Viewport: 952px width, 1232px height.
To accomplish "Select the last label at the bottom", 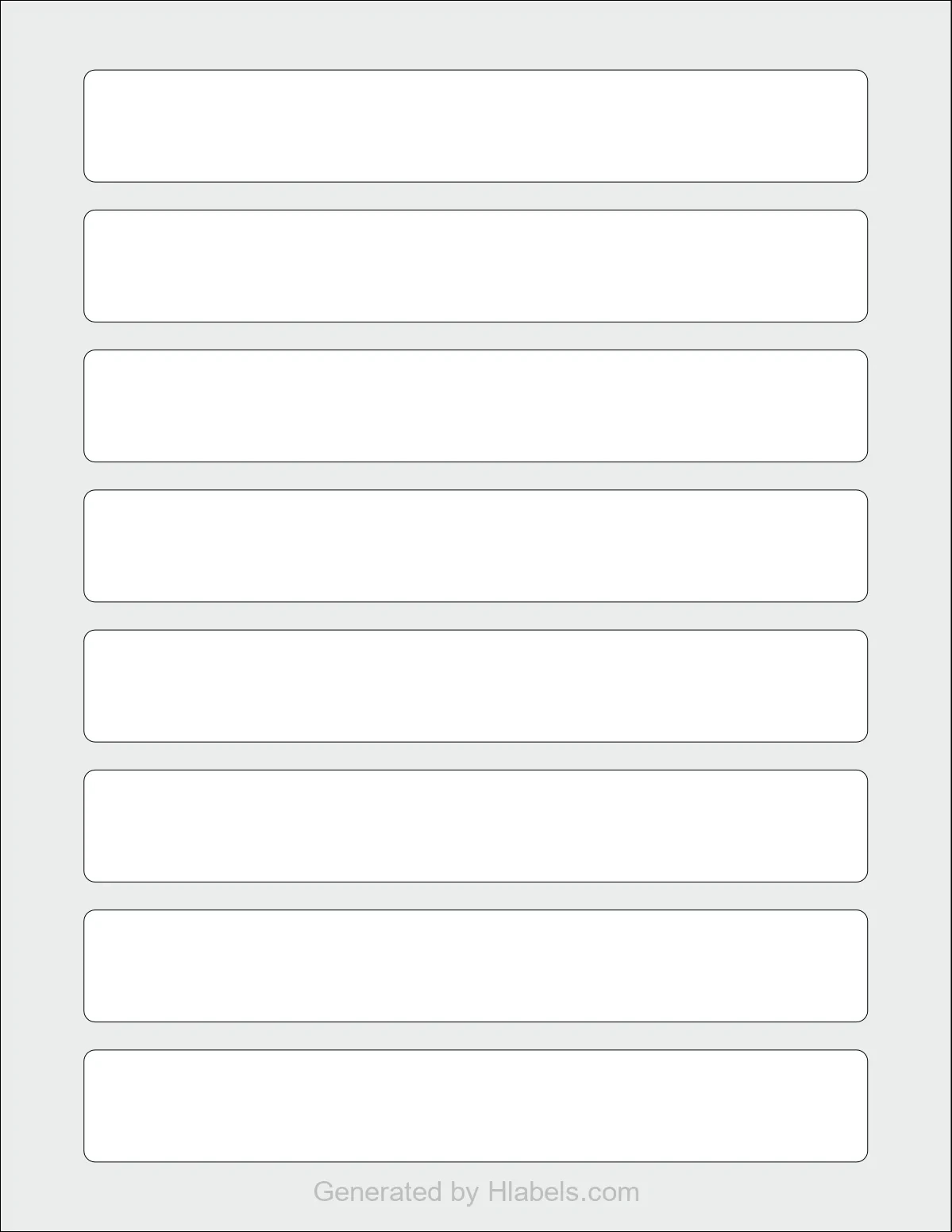I will coord(476,1106).
